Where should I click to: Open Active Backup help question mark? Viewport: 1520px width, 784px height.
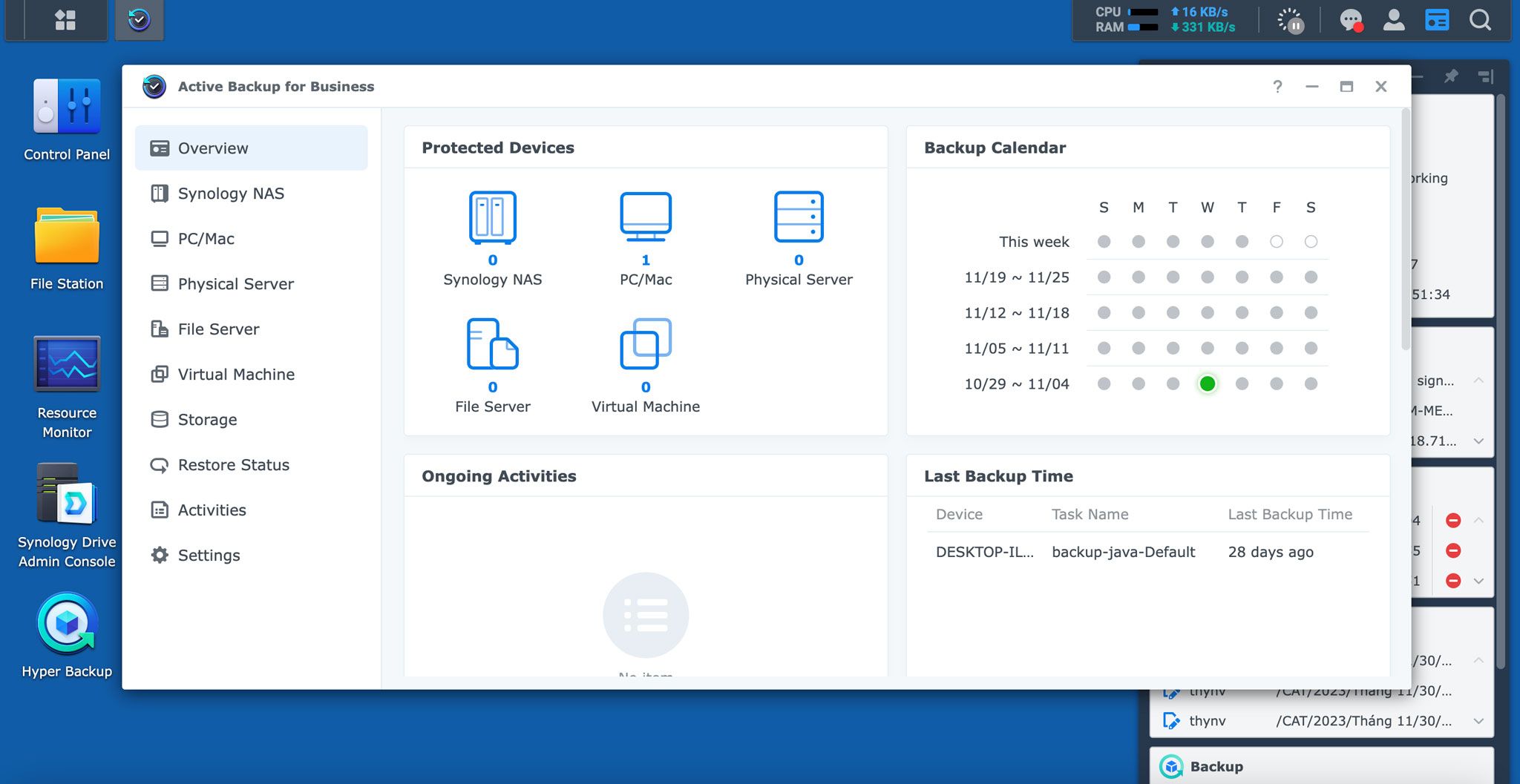[1277, 87]
